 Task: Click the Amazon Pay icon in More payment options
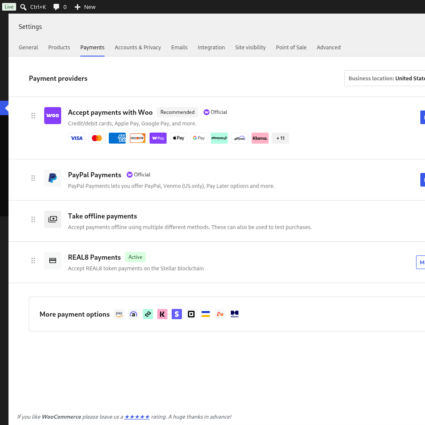click(x=119, y=314)
